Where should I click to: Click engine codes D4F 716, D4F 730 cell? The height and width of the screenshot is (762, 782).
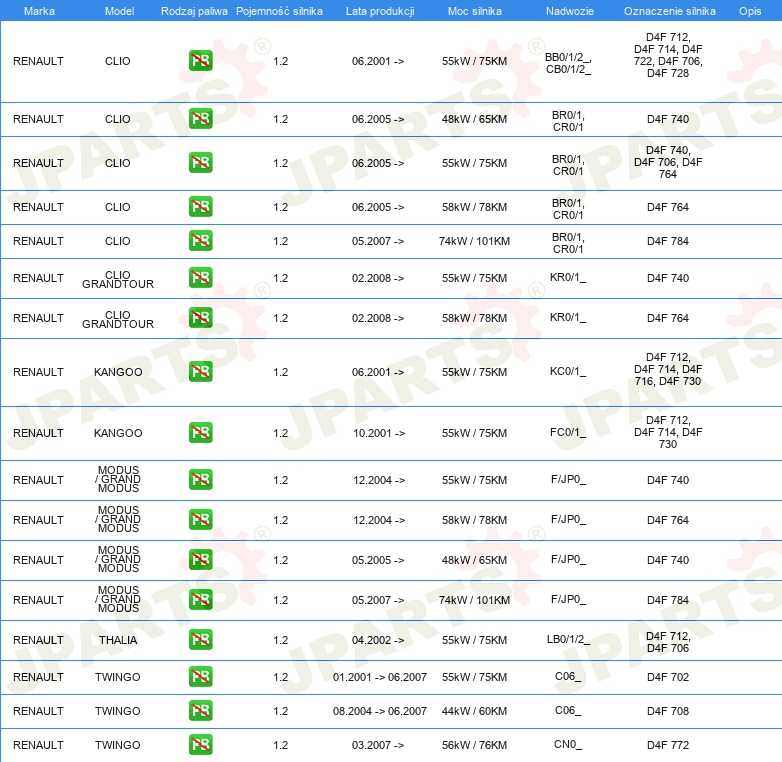click(x=668, y=370)
